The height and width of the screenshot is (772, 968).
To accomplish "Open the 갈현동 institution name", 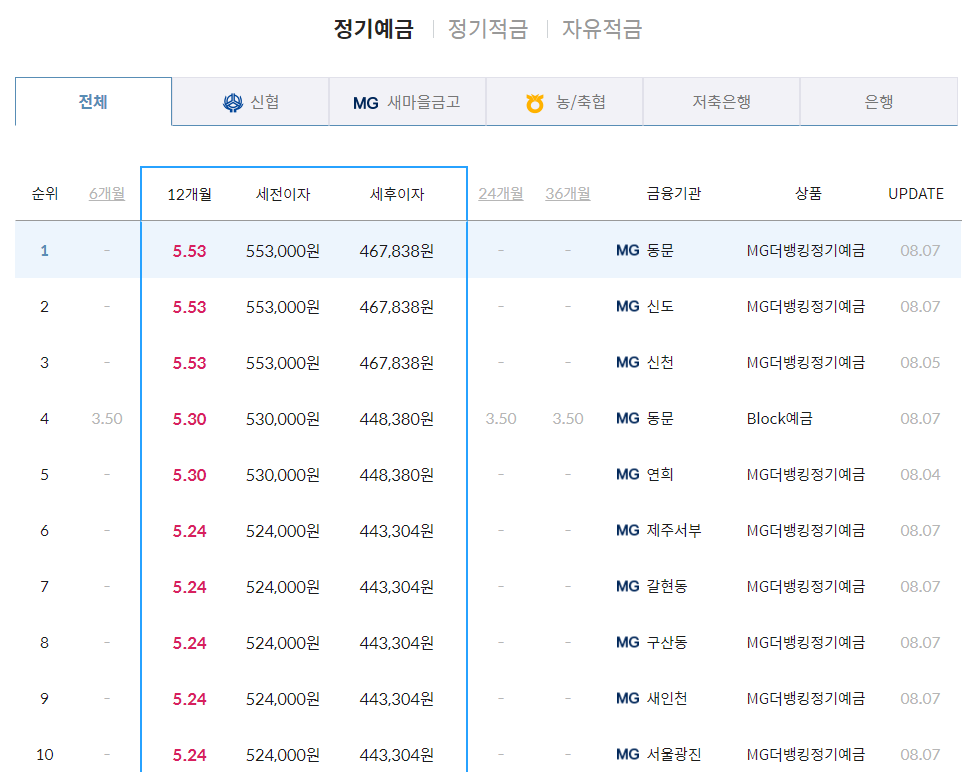I will pyautogui.click(x=667, y=587).
